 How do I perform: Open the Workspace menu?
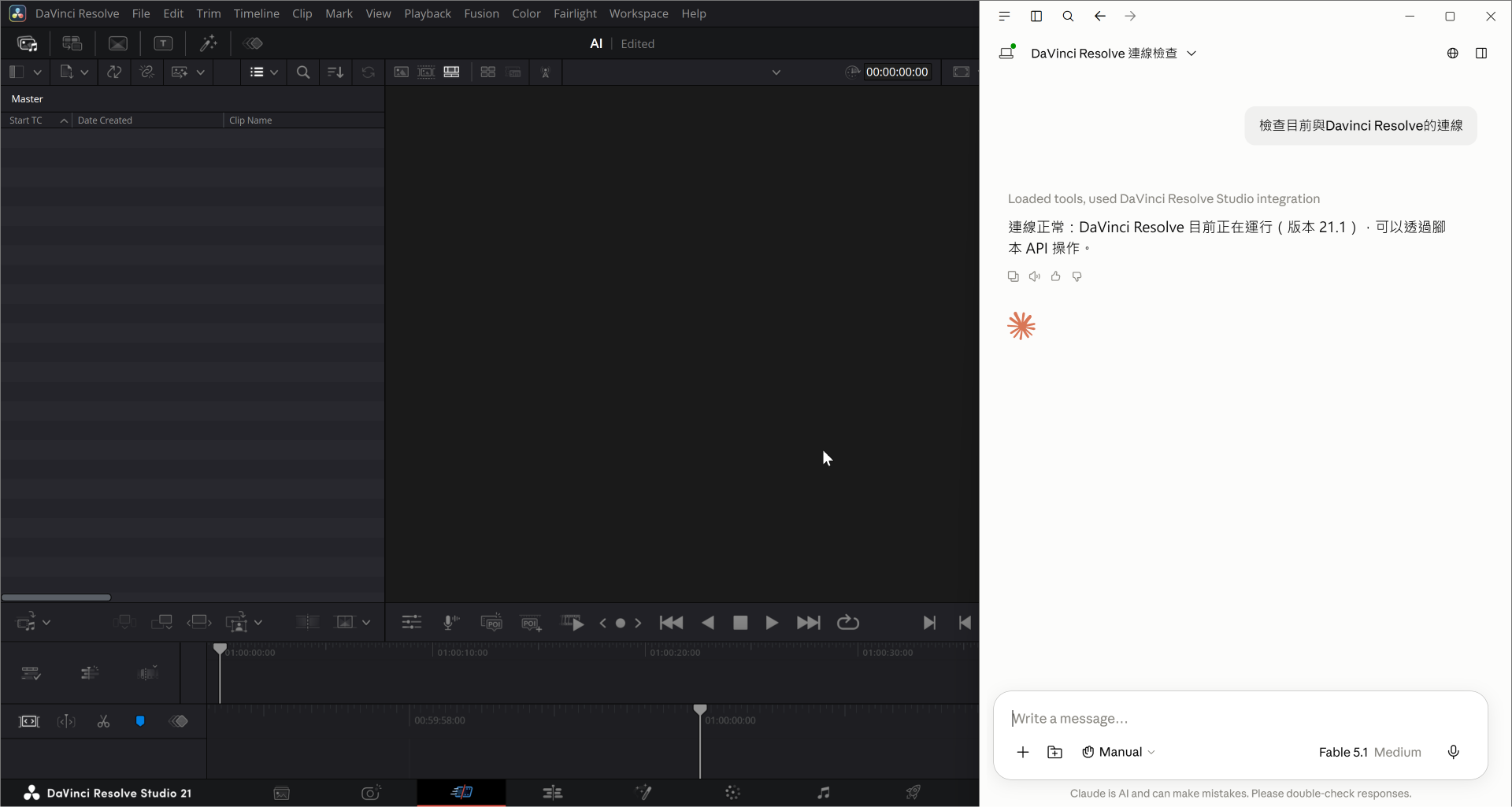tap(639, 13)
